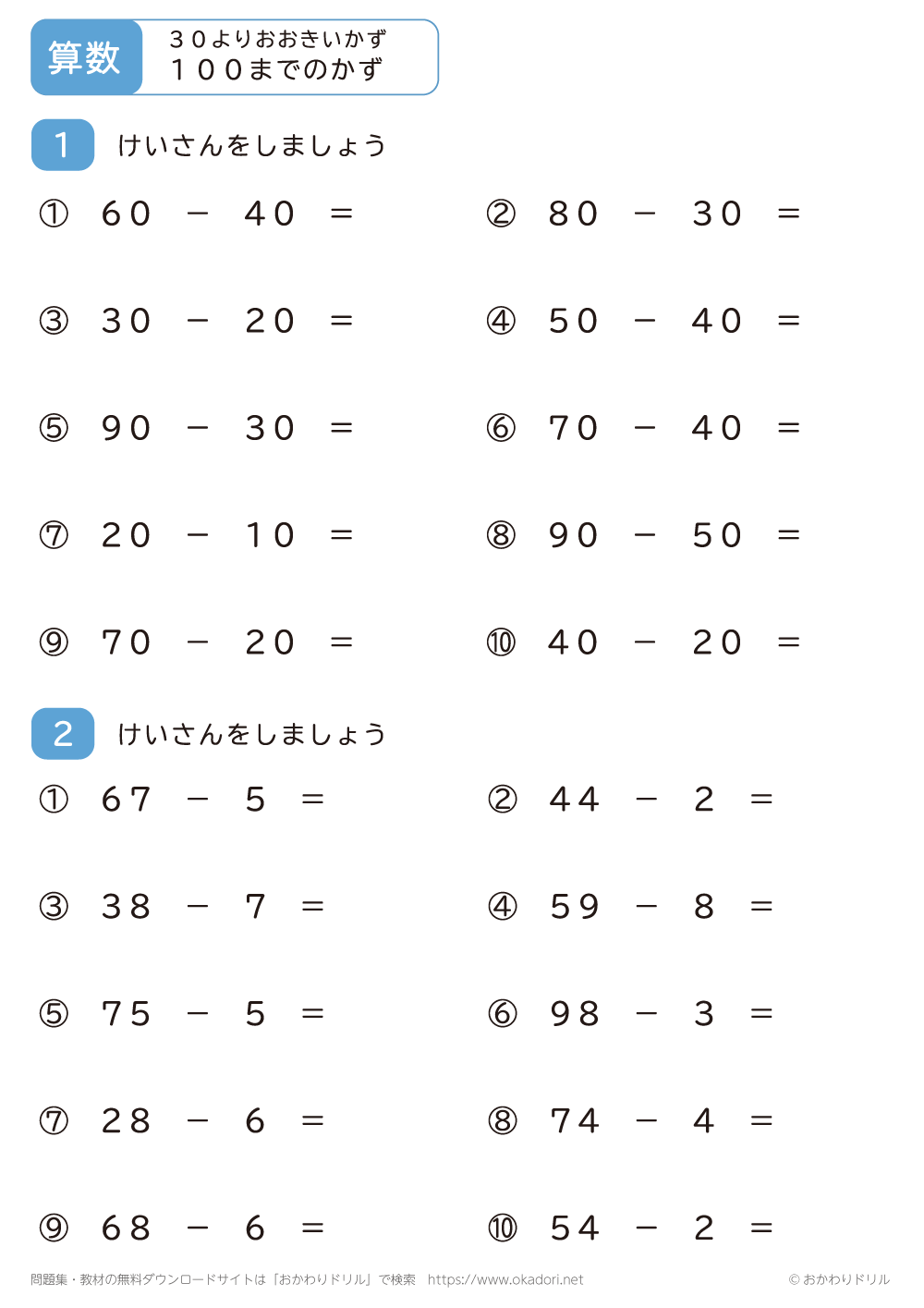924x1308 pixels.
Task: Click the circled number beside 80 − 30
Action: pyautogui.click(x=501, y=214)
